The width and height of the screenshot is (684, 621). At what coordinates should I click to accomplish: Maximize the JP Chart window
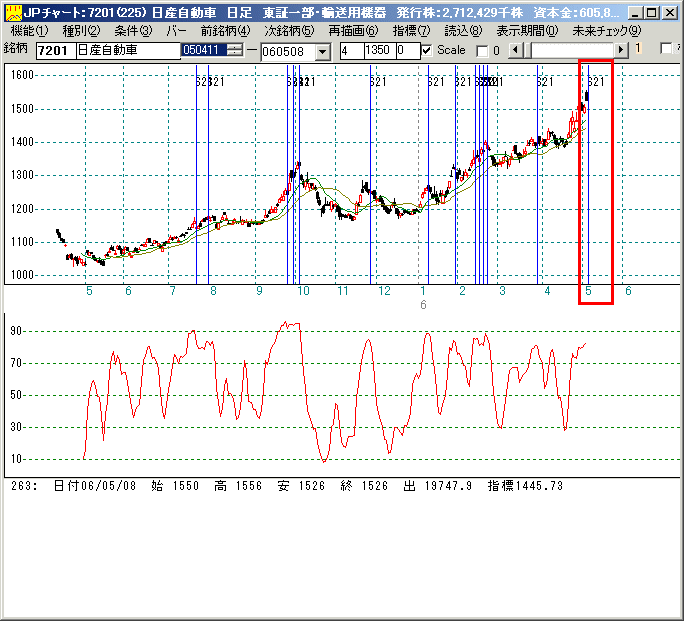tap(652, 13)
